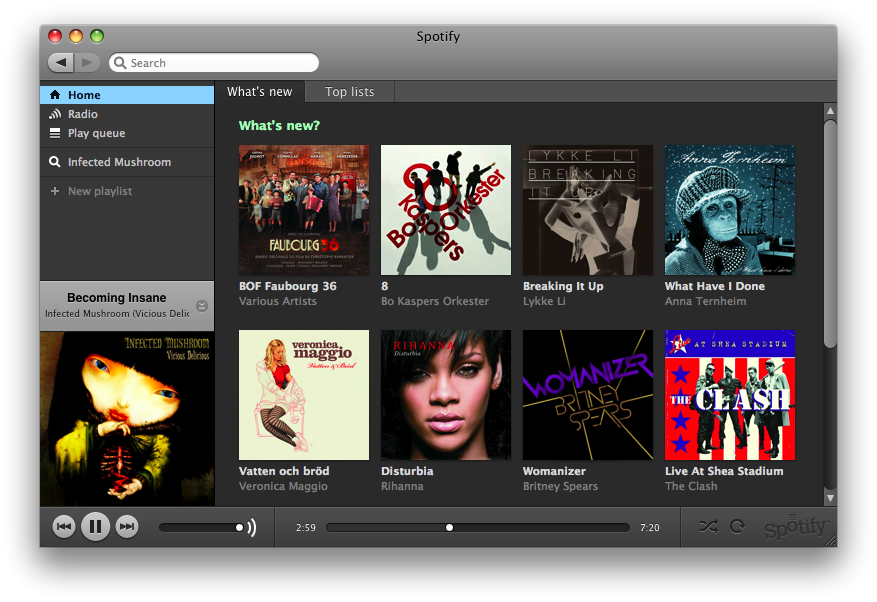Click the volume slider track

(201, 528)
